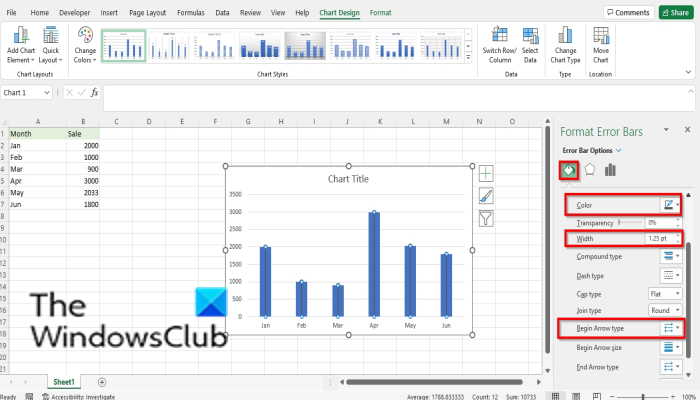Click the Apr bar in chart
The width and height of the screenshot is (700, 400).
coord(374,264)
